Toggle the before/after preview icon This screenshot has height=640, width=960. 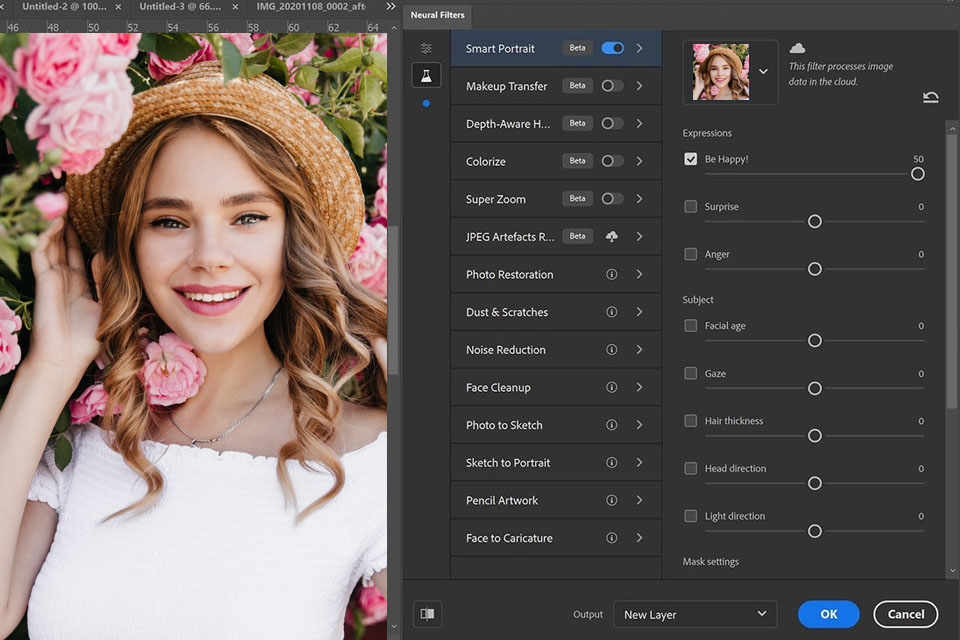pyautogui.click(x=427, y=614)
